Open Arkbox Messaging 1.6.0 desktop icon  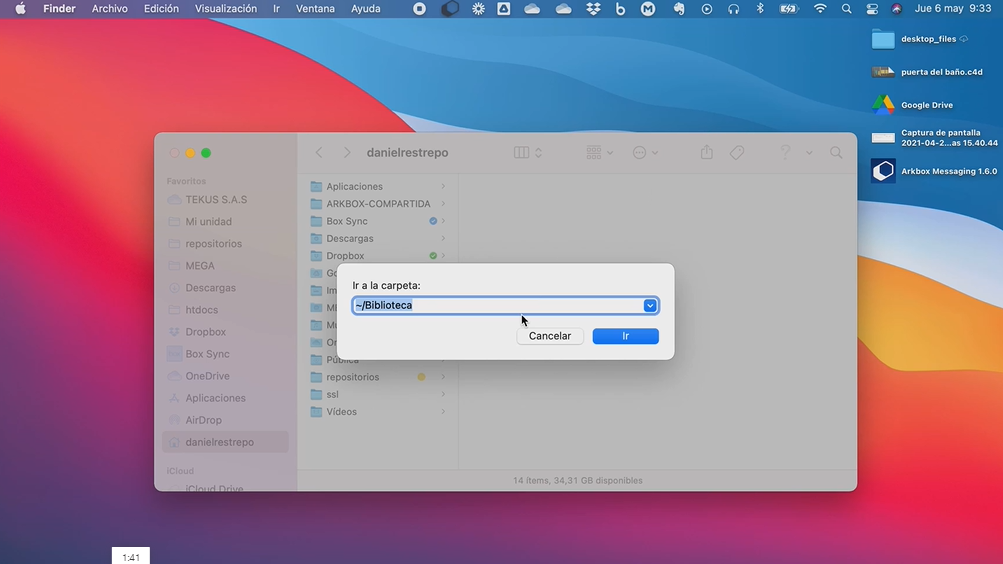pyautogui.click(x=883, y=171)
